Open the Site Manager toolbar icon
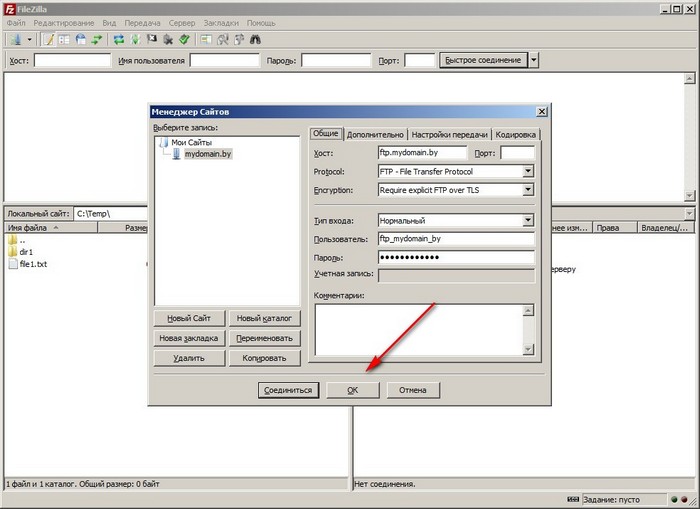Screen dimensions: 700x509 coord(16,40)
